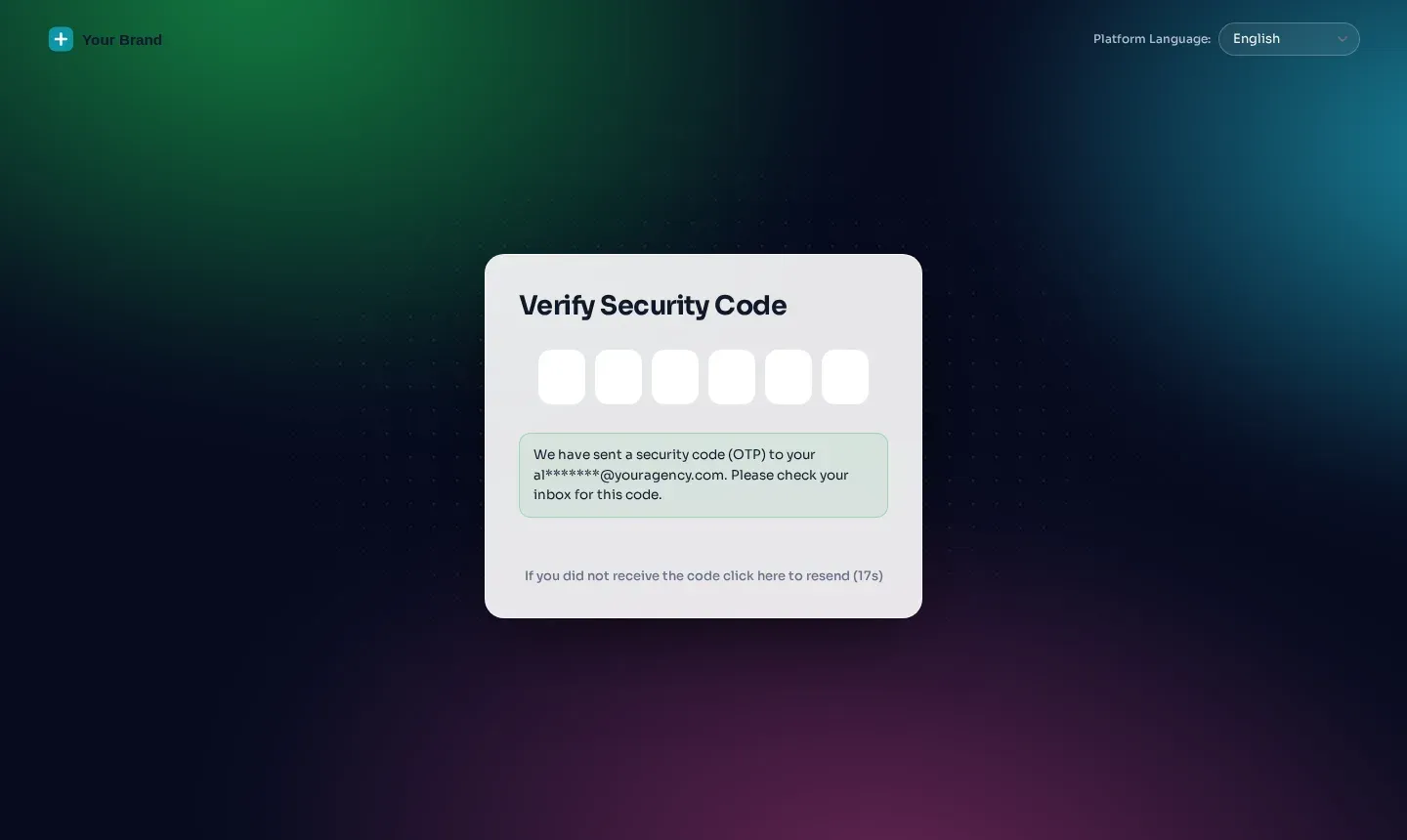The height and width of the screenshot is (840, 1407).
Task: Click the Your Brand plus logo icon
Action: tap(61, 39)
